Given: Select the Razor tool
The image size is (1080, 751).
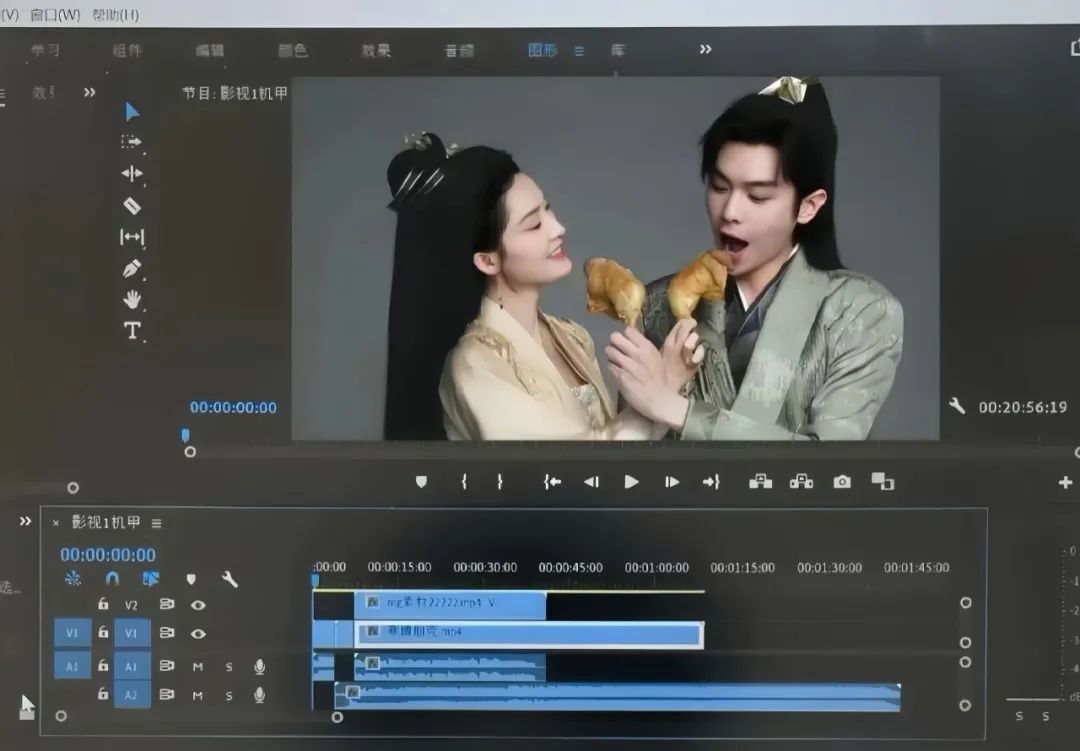Looking at the screenshot, I should [132, 205].
